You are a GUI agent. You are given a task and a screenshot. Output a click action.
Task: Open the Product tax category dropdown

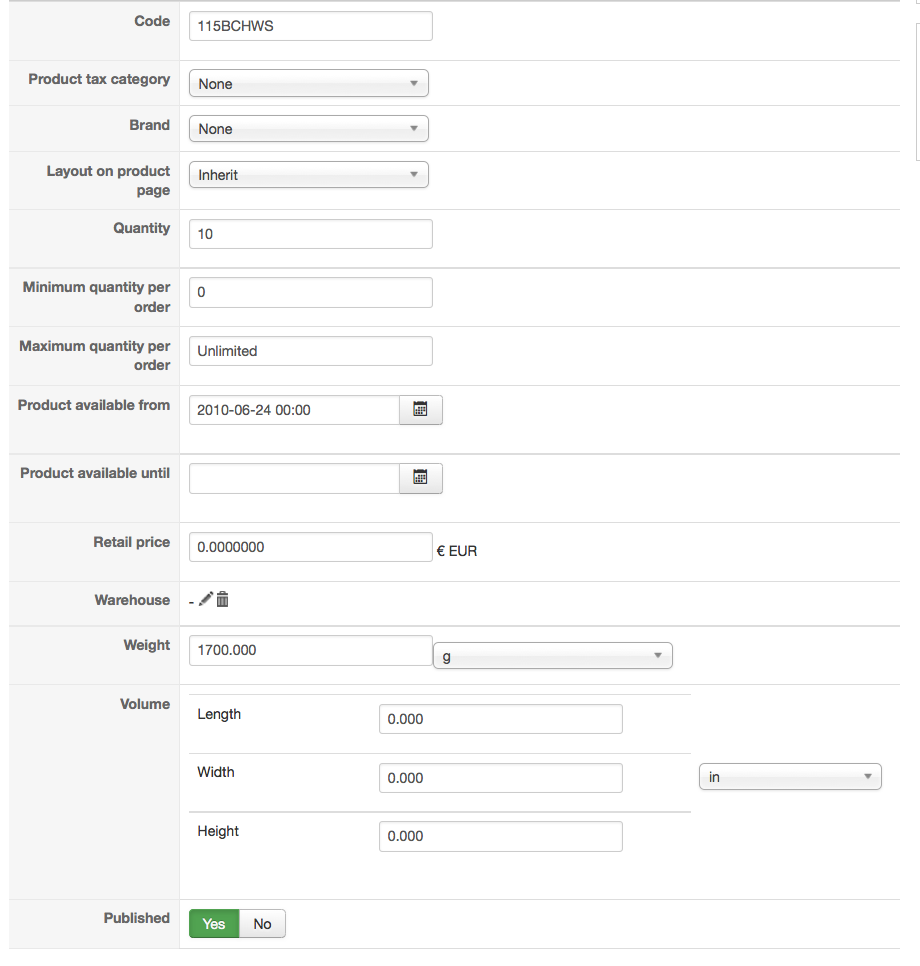308,84
